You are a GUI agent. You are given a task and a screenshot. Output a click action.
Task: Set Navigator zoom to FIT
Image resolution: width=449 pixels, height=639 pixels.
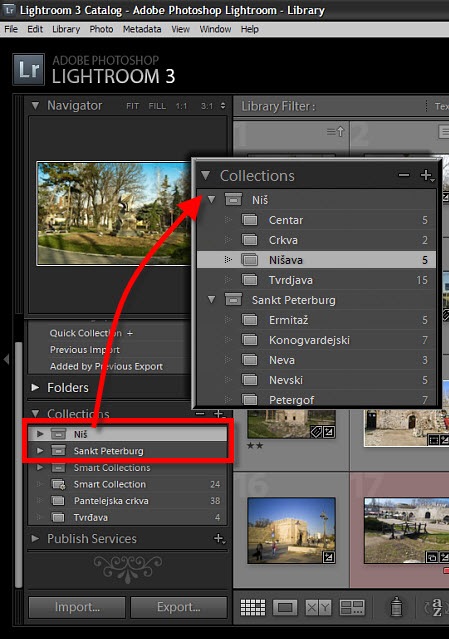click(132, 106)
